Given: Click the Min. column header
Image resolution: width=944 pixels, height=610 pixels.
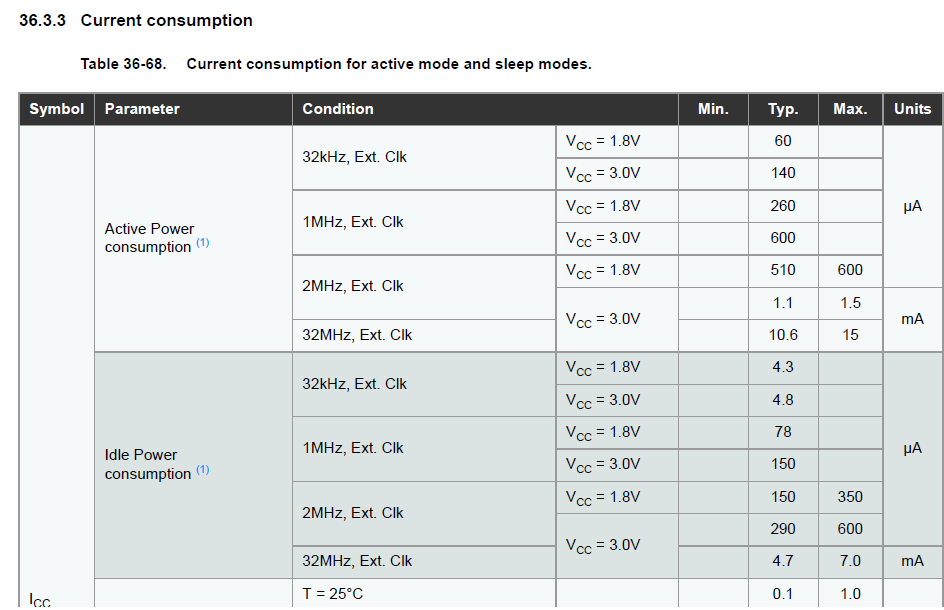Looking at the screenshot, I should click(x=713, y=109).
